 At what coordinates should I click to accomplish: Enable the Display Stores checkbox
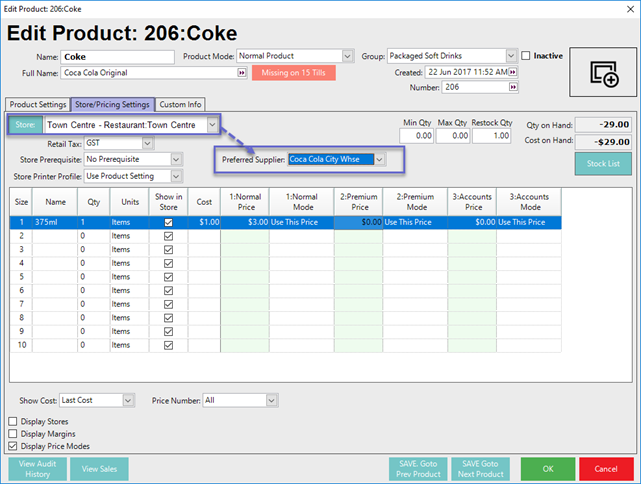13,421
